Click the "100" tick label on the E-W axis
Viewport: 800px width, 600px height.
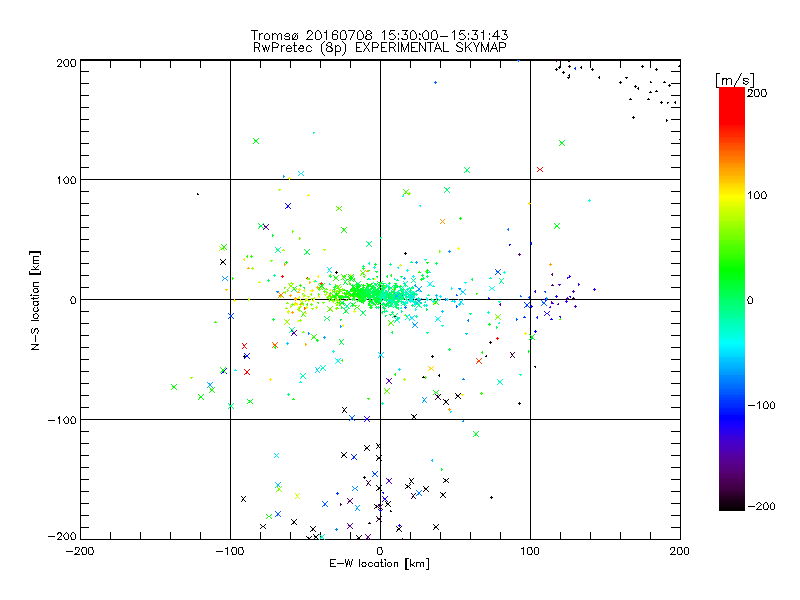coord(530,551)
